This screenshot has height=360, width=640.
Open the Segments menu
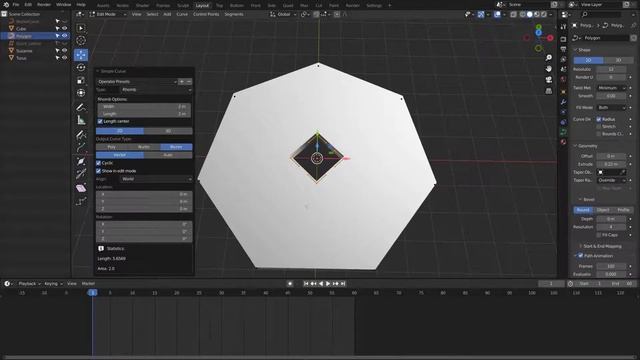coord(234,14)
